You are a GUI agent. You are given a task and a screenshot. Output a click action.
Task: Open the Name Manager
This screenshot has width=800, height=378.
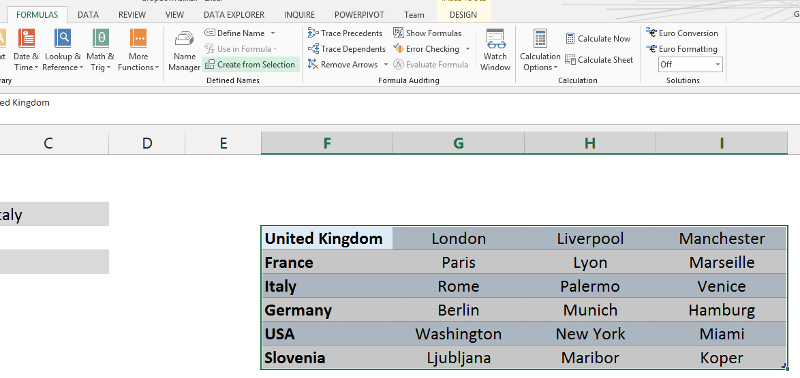184,50
